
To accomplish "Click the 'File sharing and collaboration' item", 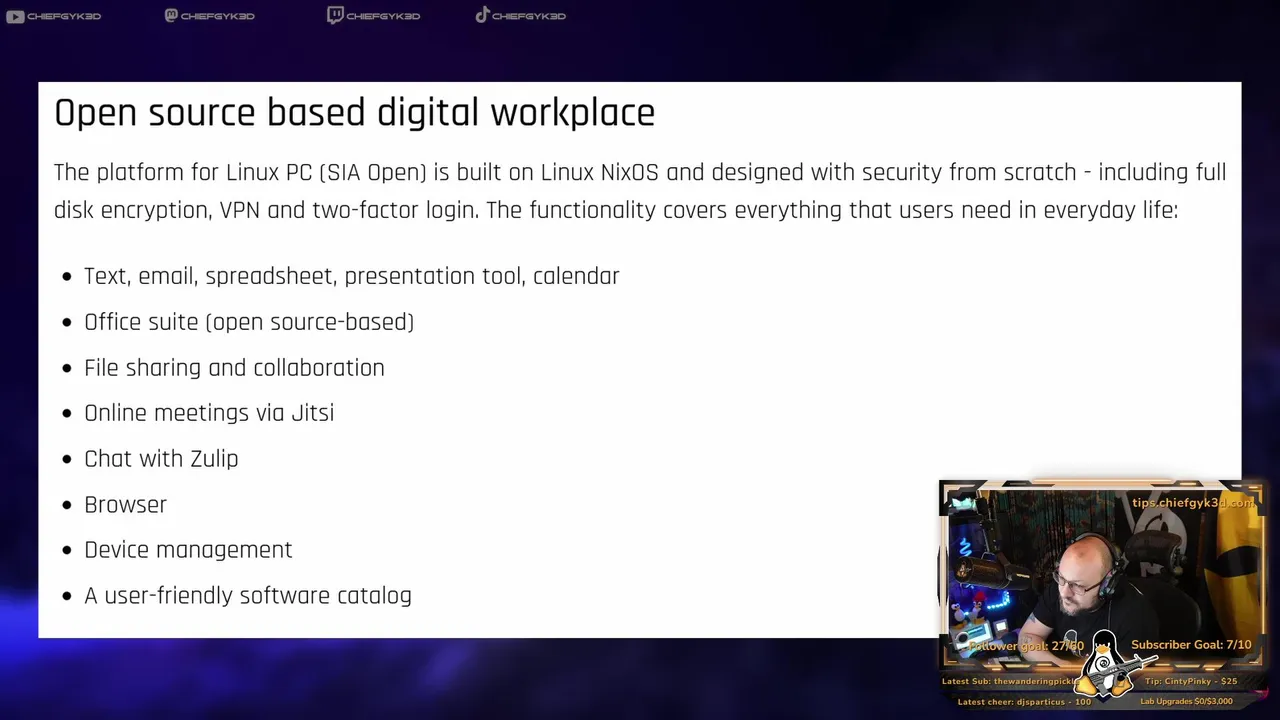I will 234,368.
